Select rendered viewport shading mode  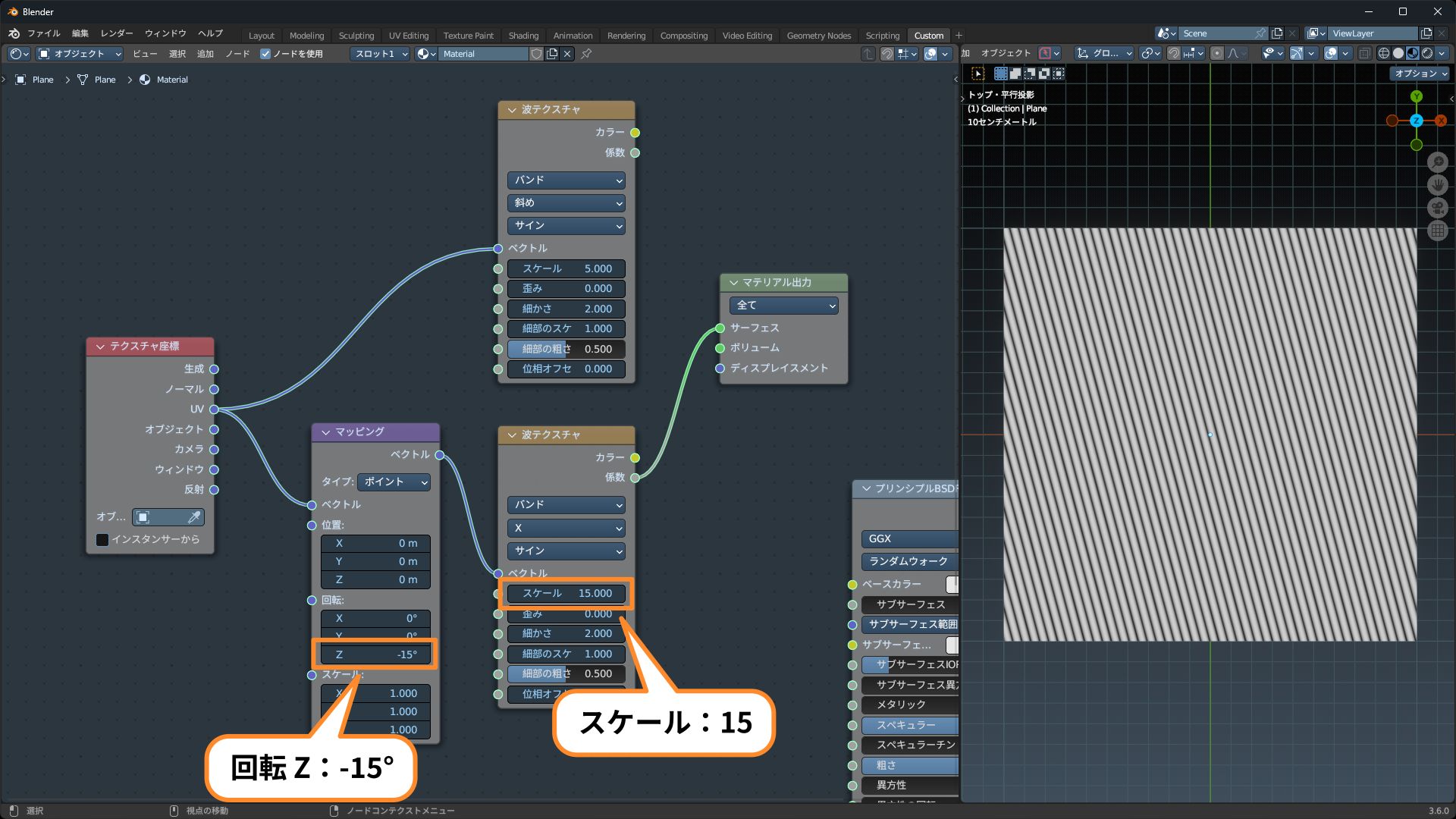(x=1427, y=53)
